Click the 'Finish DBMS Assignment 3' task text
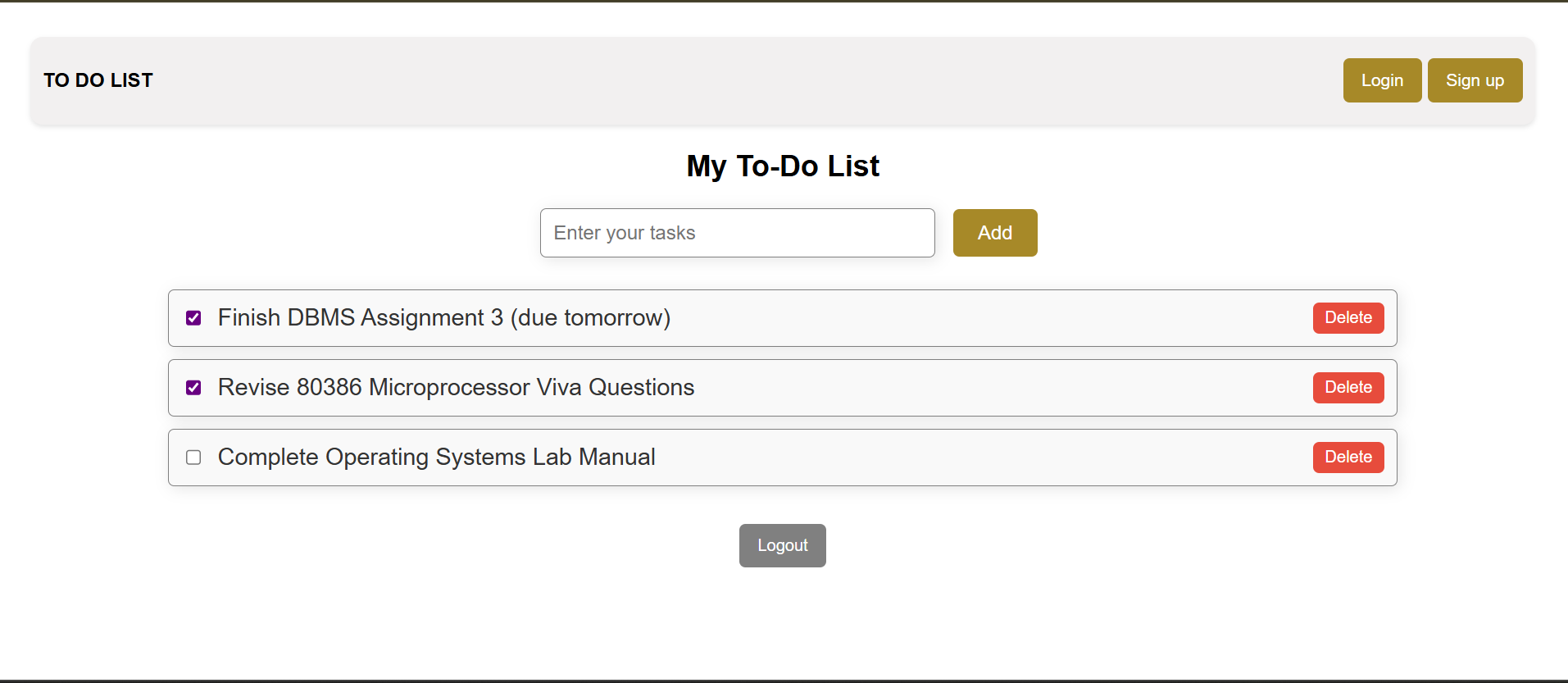Viewport: 1568px width, 683px height. tap(361, 318)
